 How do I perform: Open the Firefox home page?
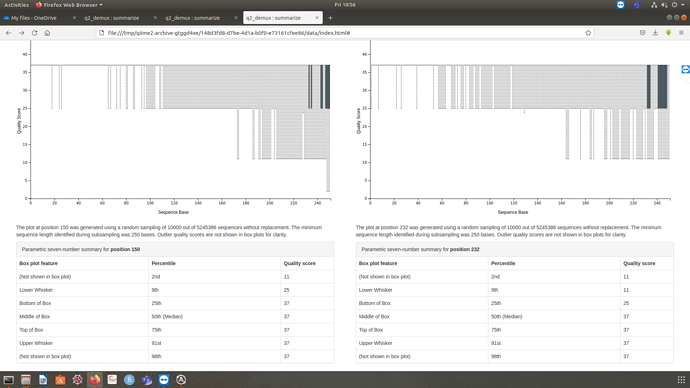tap(47, 33)
